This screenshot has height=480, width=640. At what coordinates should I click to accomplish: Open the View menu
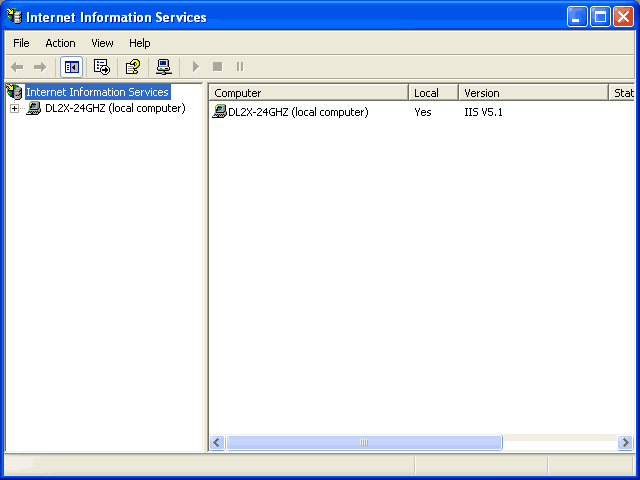click(x=102, y=43)
